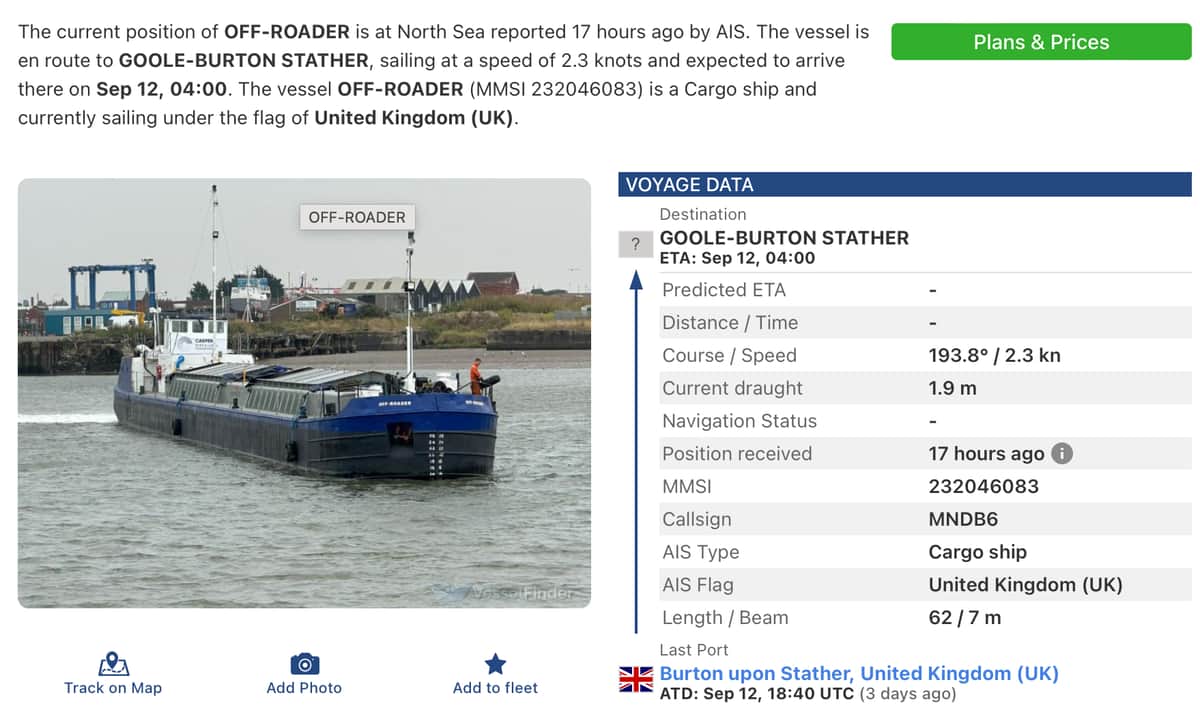The image size is (1200, 706).
Task: Click the Current draught value 1.9 m
Action: click(x=952, y=389)
